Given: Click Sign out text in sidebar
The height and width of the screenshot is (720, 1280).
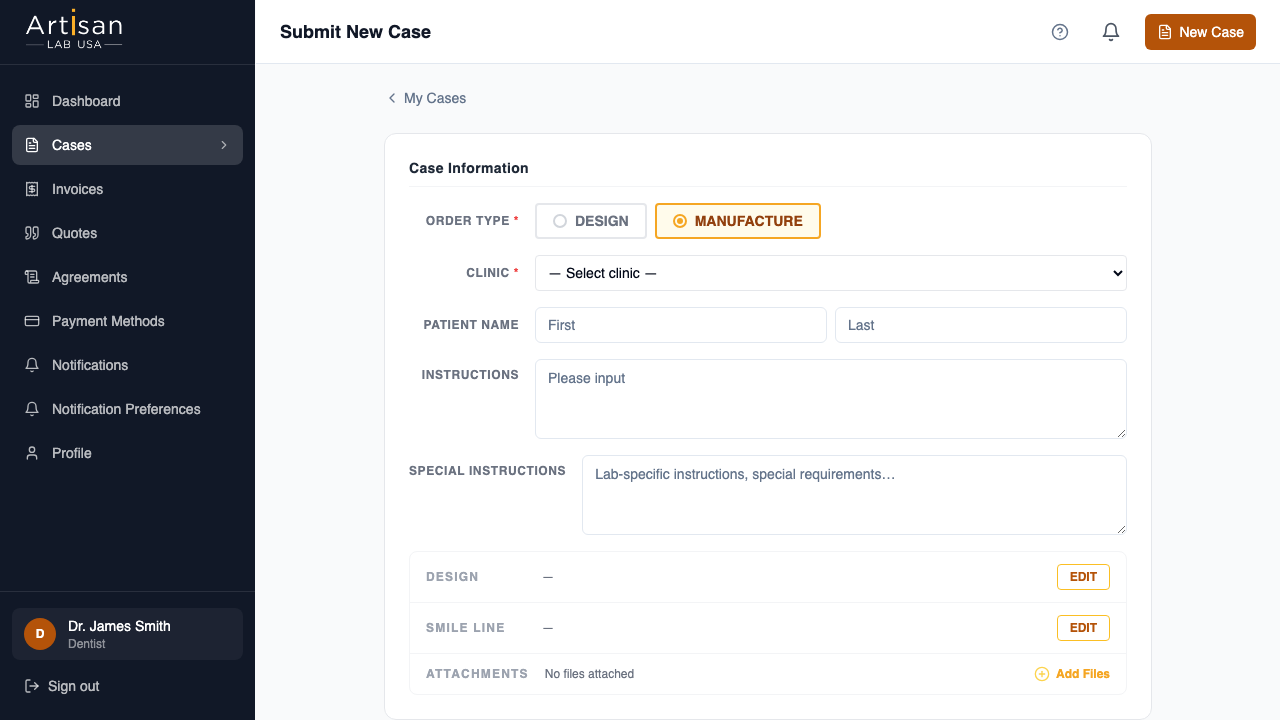Looking at the screenshot, I should [74, 686].
